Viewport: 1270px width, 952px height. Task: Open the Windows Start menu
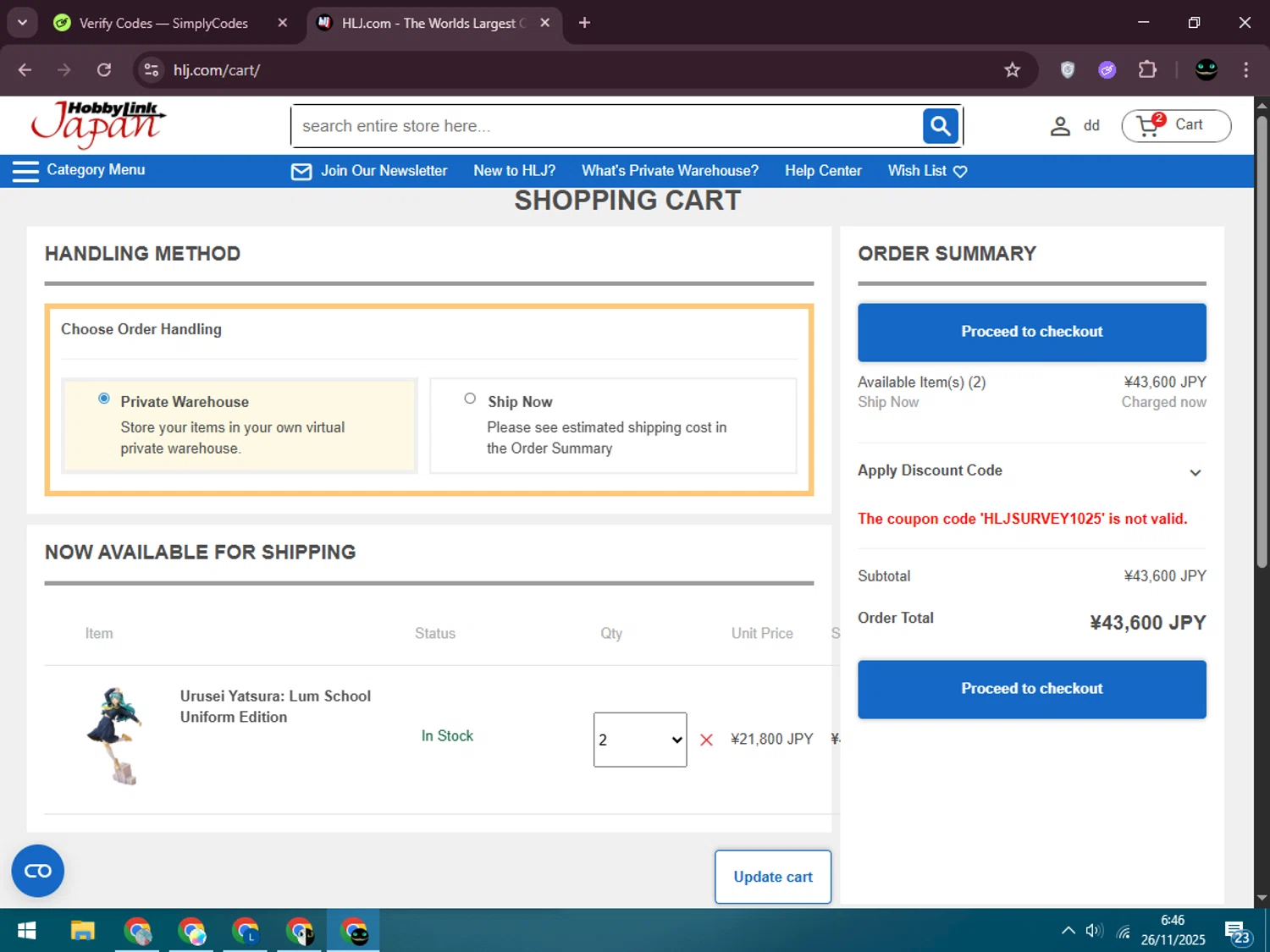[26, 932]
